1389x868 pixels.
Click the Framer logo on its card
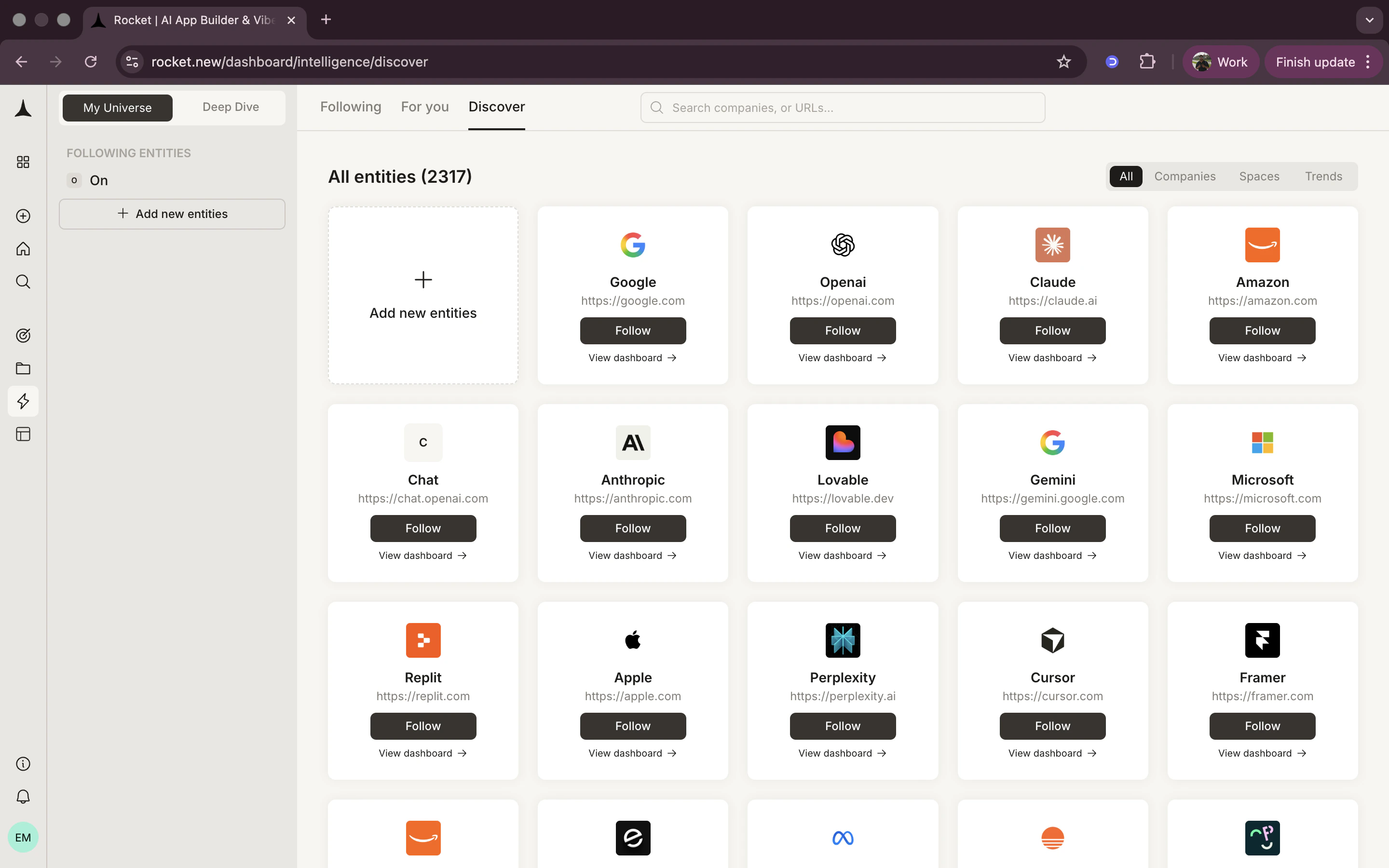(1262, 640)
